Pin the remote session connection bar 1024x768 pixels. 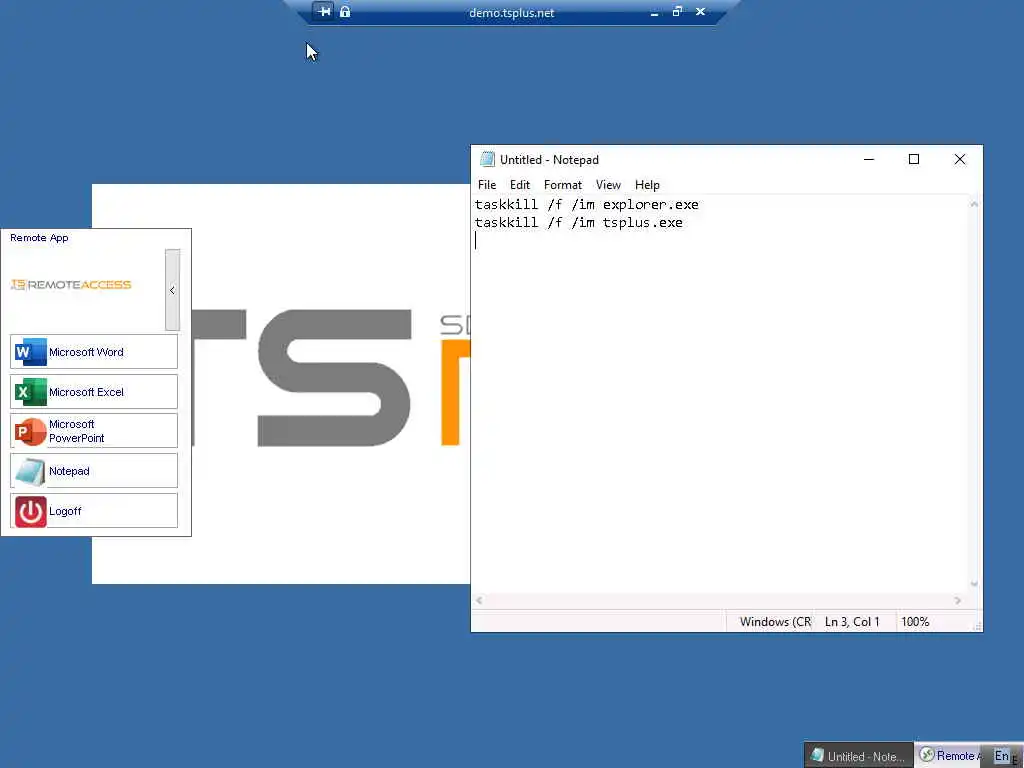(323, 11)
